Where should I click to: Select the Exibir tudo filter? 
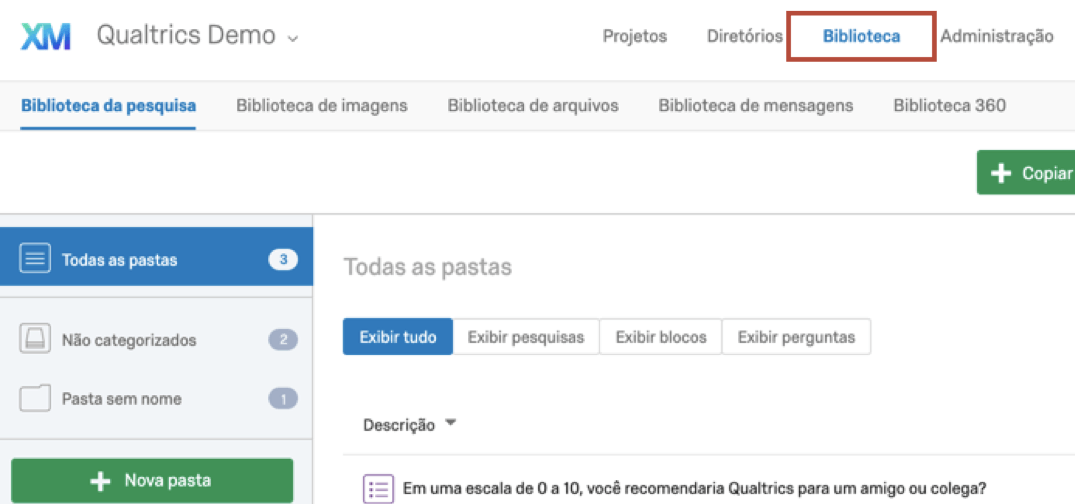point(398,337)
